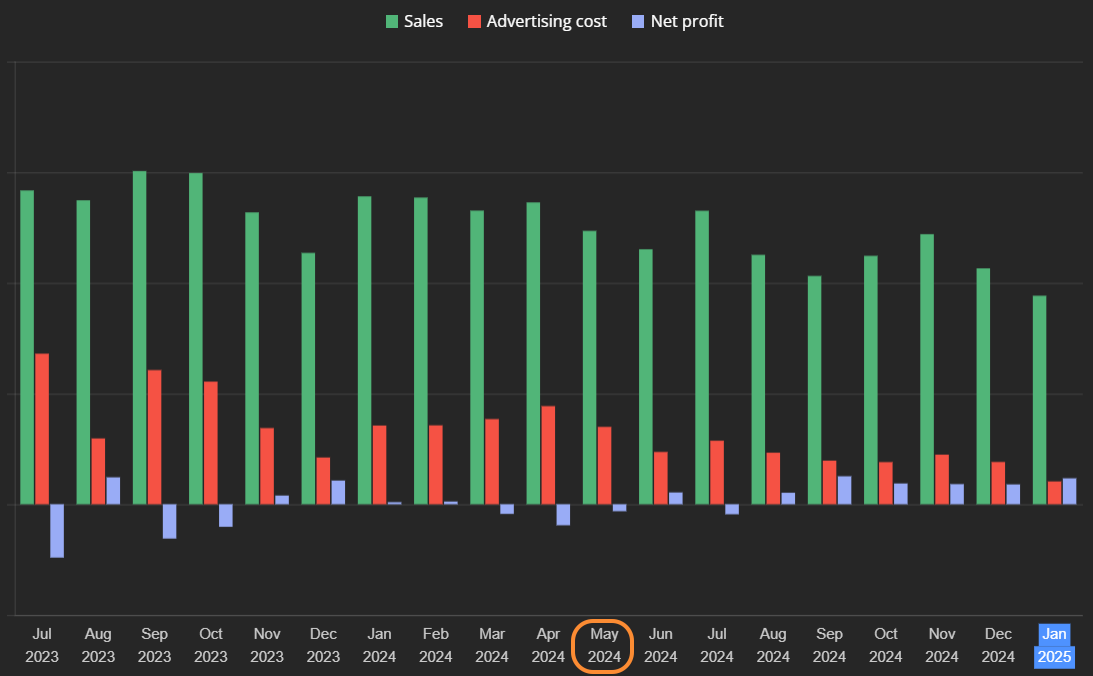This screenshot has height=676, width=1093.
Task: Click the Sep 2023 green Sales bar
Action: coord(139,337)
